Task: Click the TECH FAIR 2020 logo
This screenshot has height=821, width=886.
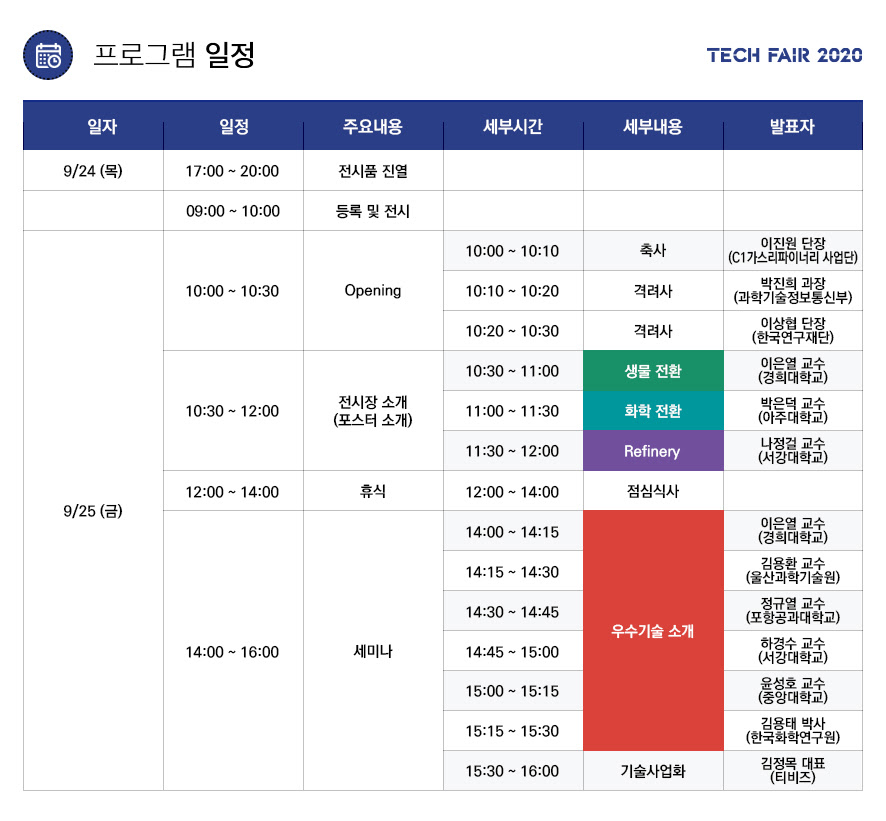Action: [x=784, y=56]
